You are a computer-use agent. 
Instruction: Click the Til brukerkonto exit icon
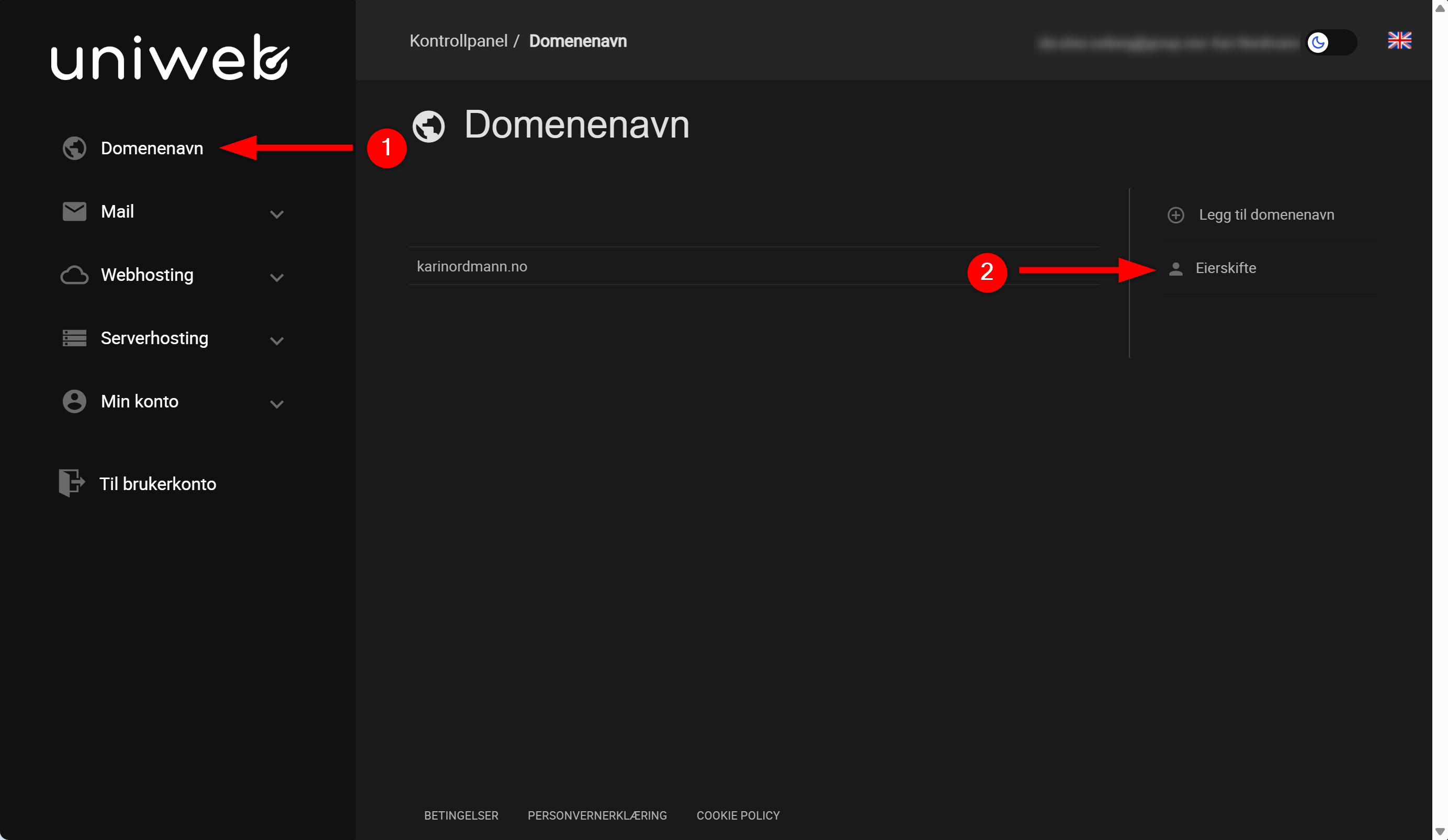pos(72,483)
